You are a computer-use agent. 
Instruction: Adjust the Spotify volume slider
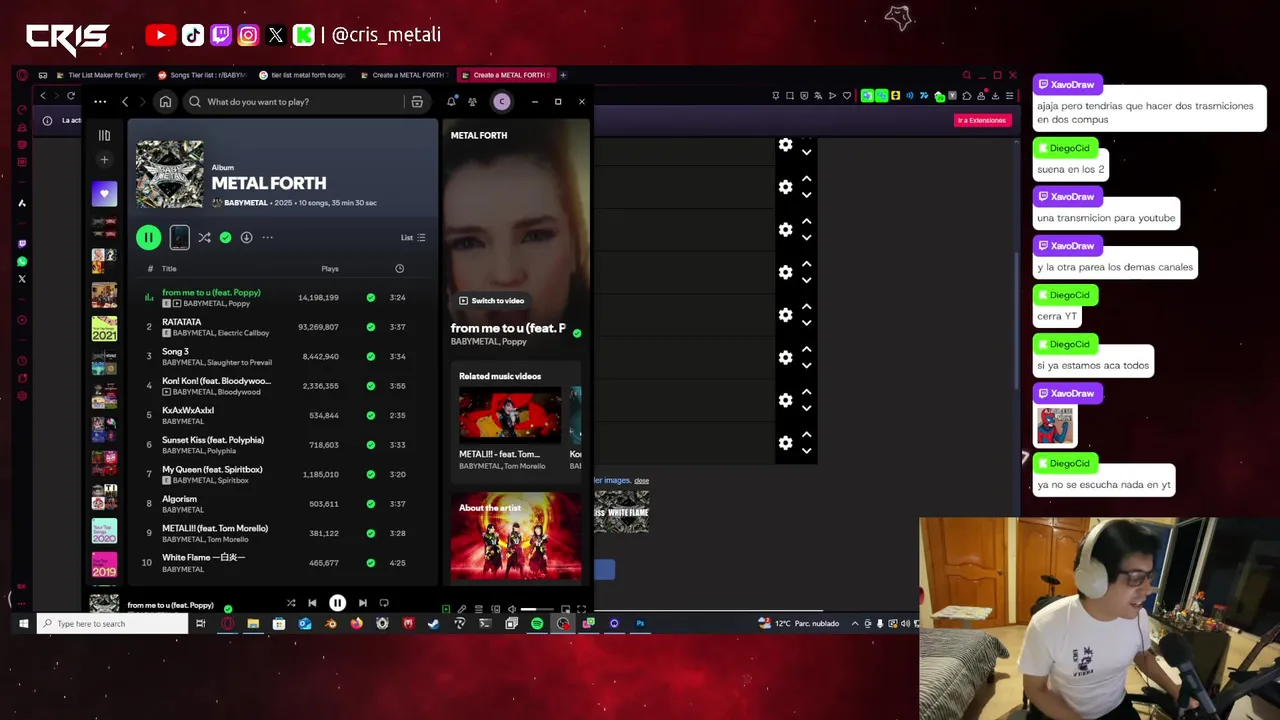pos(537,609)
